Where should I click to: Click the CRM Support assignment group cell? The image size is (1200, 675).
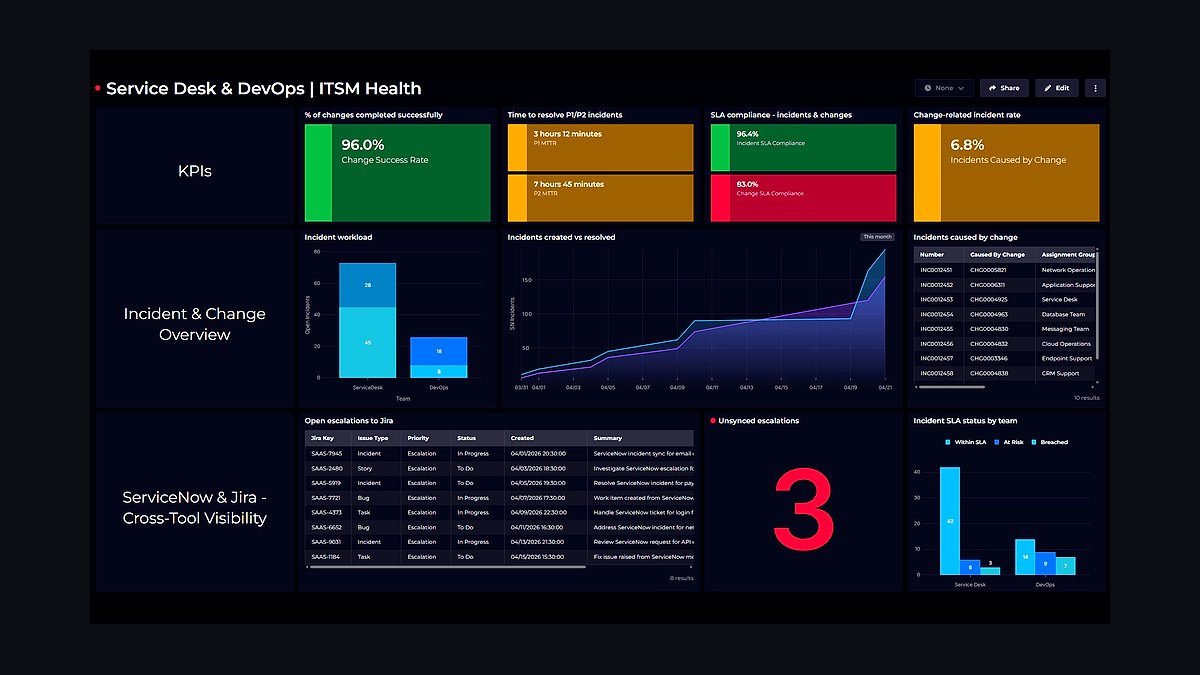(1061, 373)
